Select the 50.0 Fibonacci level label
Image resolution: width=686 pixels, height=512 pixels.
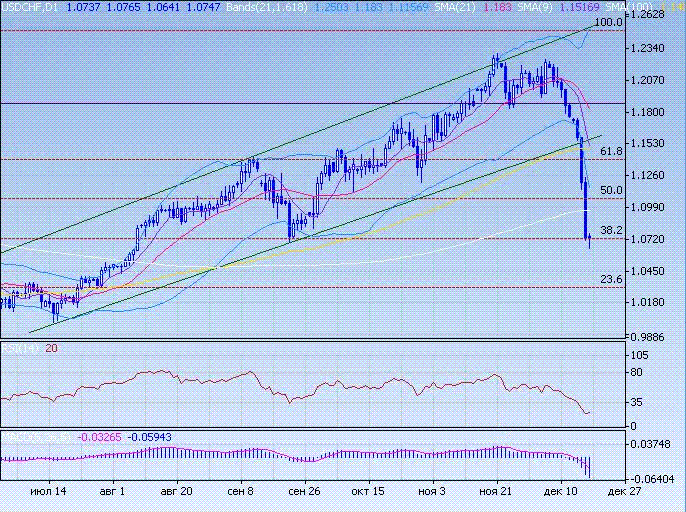[x=612, y=190]
